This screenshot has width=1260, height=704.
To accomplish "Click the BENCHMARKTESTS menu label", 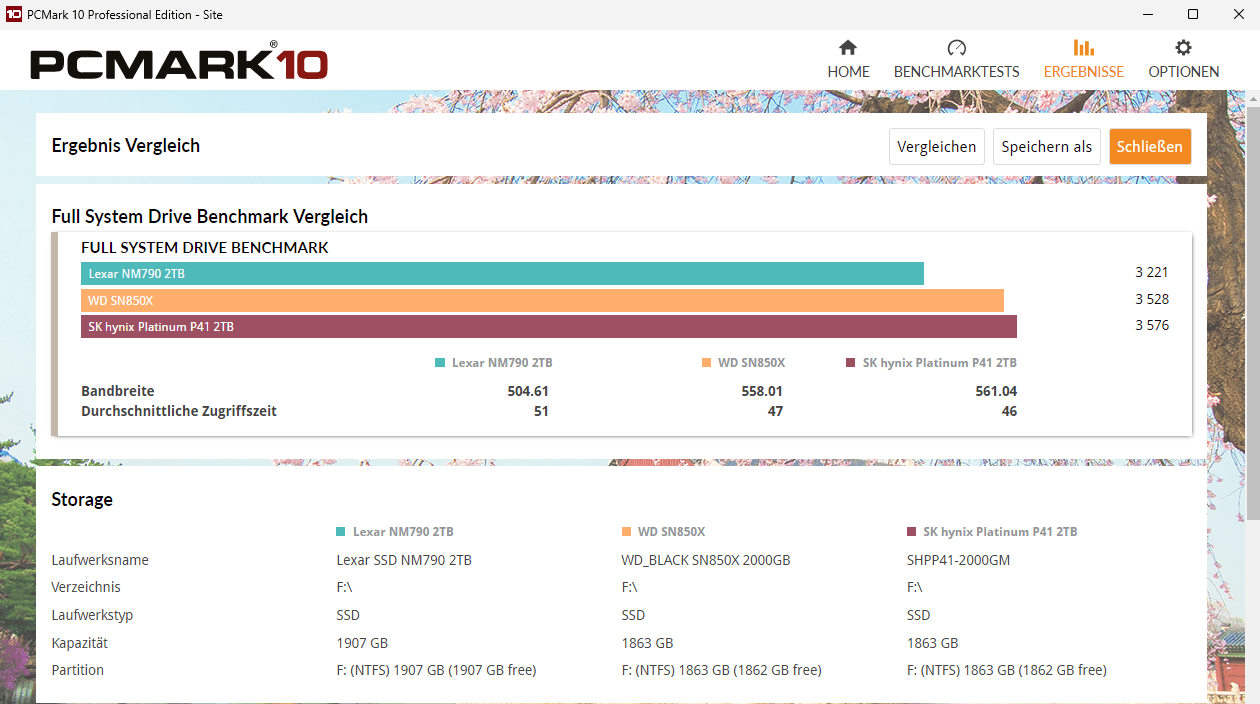I will pyautogui.click(x=956, y=72).
